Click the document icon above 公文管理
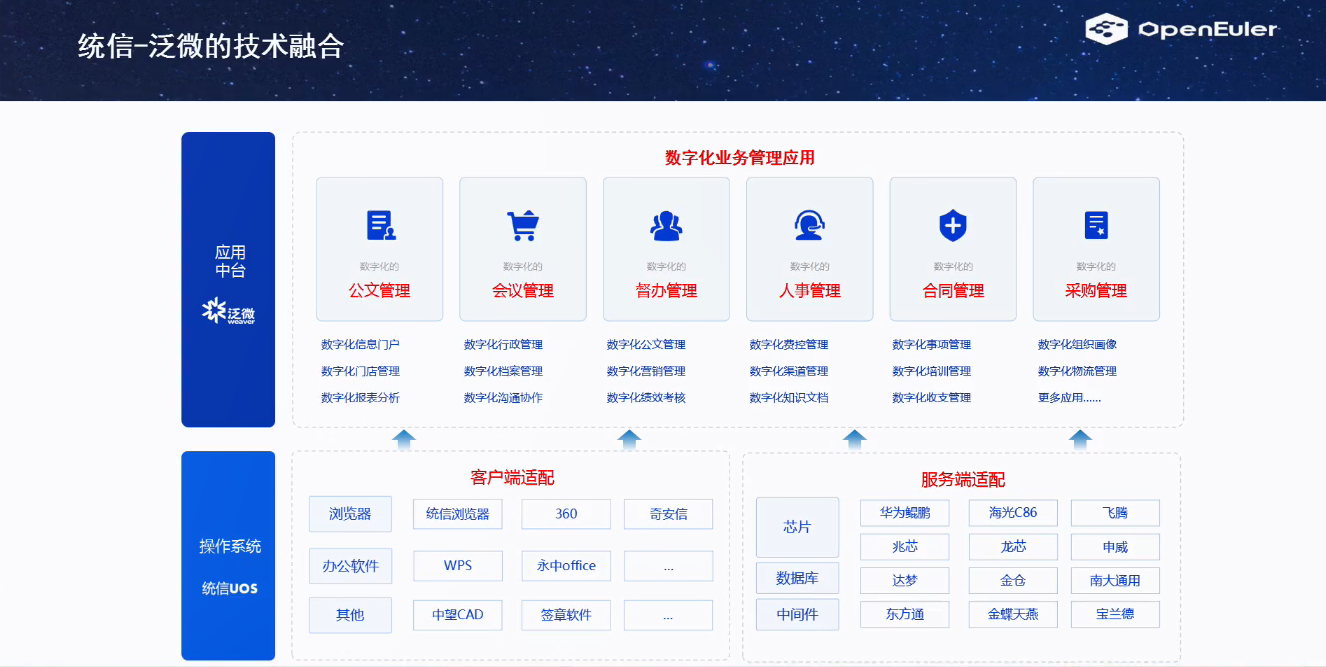Screen dimensions: 1326x667 pos(380,226)
